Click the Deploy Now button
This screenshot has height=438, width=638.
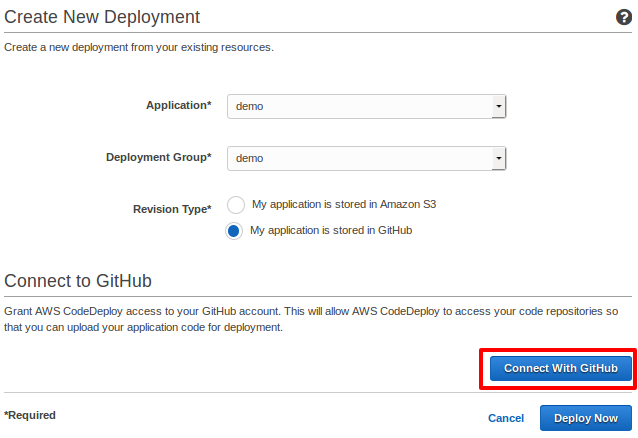[586, 418]
